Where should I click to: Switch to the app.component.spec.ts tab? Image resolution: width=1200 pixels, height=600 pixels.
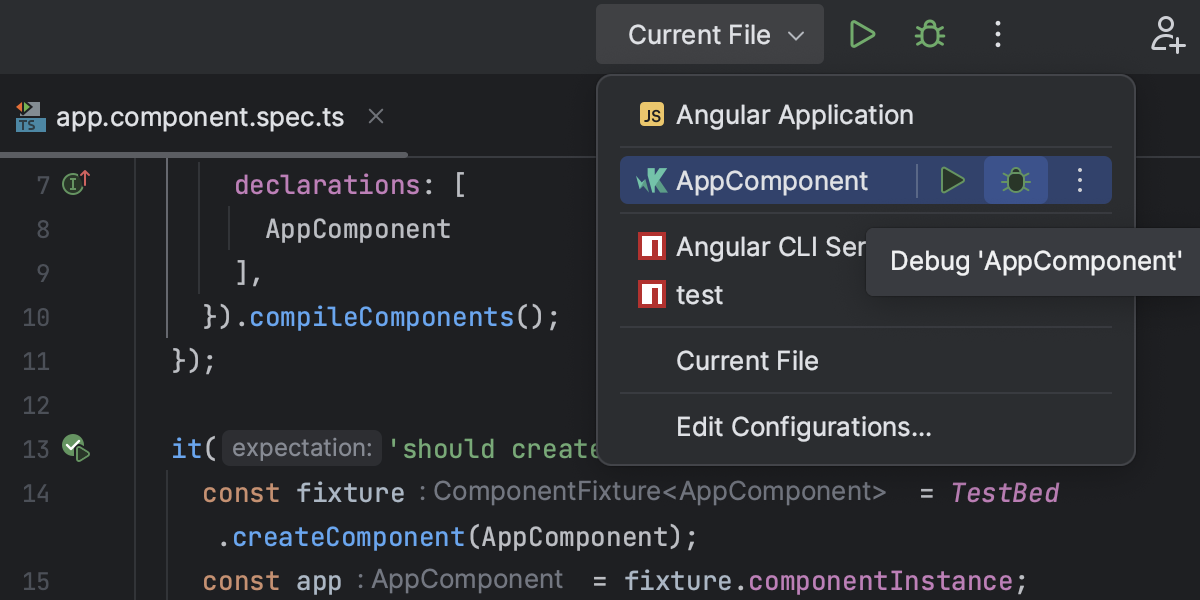[198, 116]
